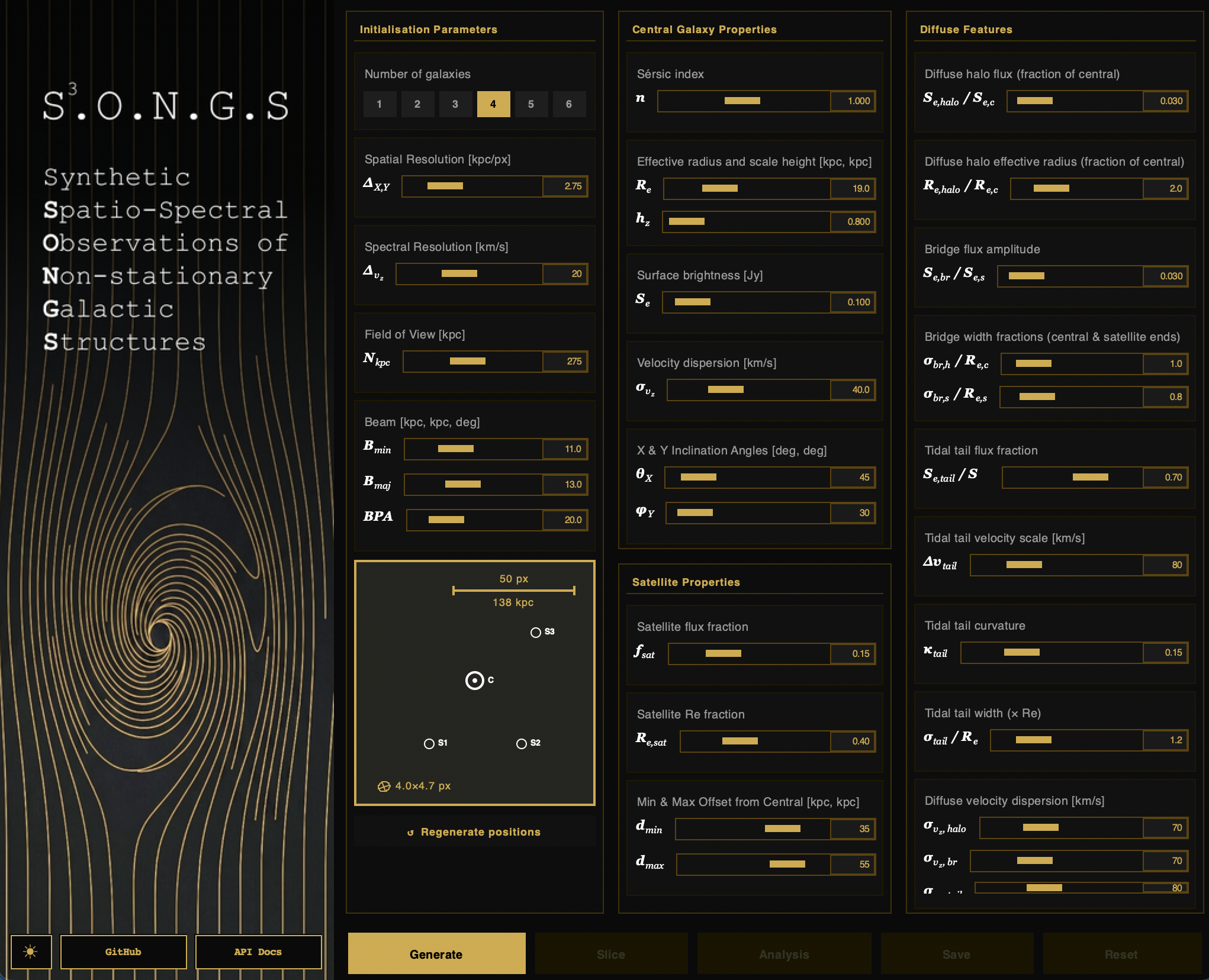Image resolution: width=1209 pixels, height=980 pixels.
Task: Select satellite S1 marker in preview
Action: (x=429, y=743)
